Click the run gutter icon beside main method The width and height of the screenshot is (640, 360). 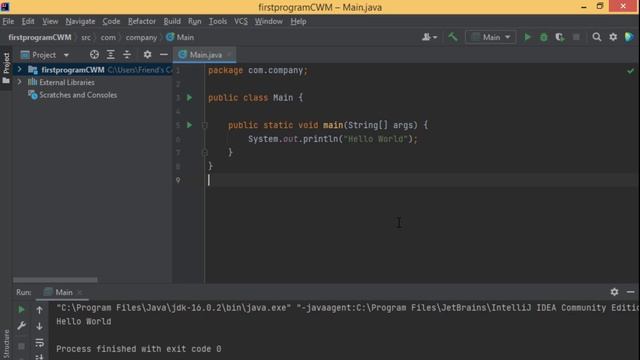pyautogui.click(x=189, y=125)
